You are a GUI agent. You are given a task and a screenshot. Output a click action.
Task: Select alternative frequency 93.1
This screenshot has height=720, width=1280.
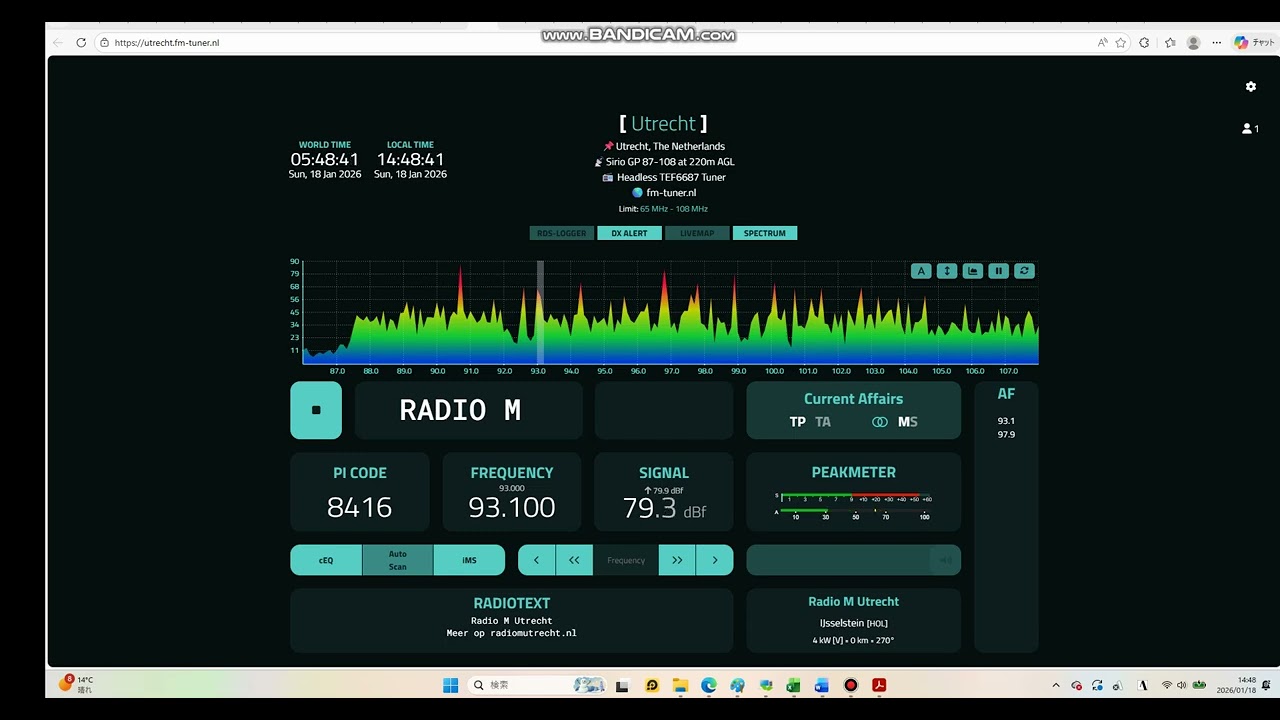coord(1006,421)
